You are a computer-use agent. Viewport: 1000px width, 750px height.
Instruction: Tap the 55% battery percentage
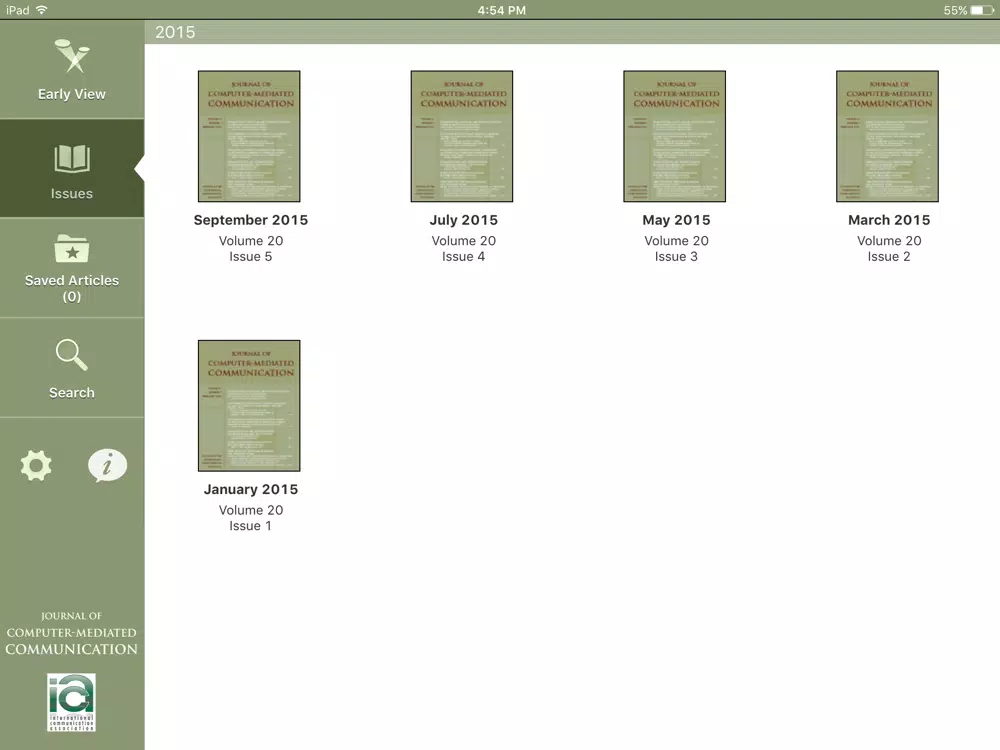(x=955, y=10)
